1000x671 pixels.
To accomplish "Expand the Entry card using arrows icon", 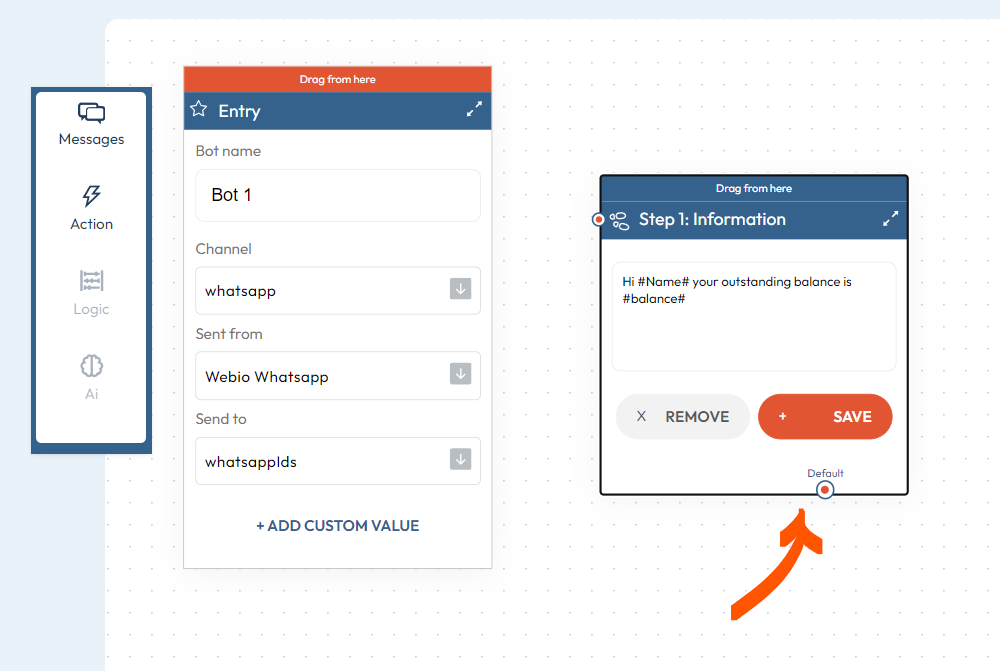I will (474, 110).
